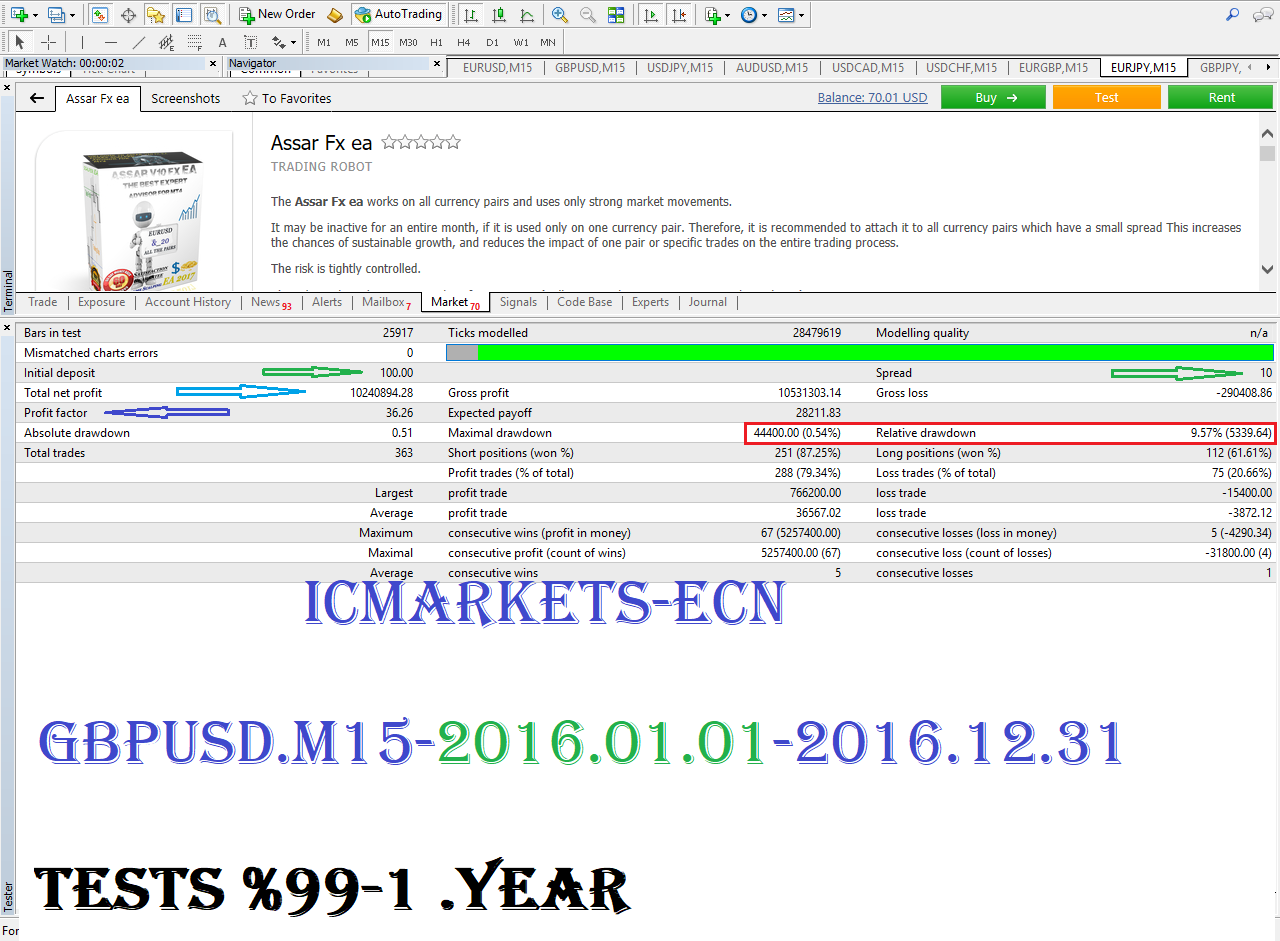This screenshot has width=1280, height=941.
Task: Tile windows with the grid icon
Action: click(x=616, y=15)
